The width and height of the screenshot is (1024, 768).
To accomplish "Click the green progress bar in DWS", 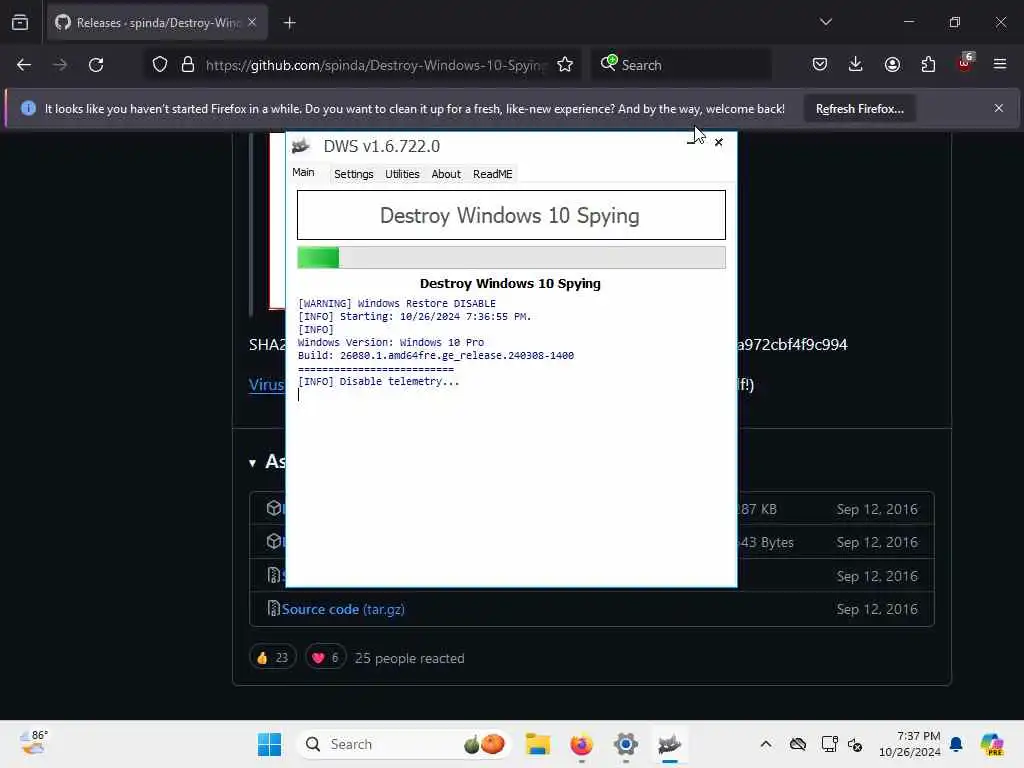I will [511, 257].
